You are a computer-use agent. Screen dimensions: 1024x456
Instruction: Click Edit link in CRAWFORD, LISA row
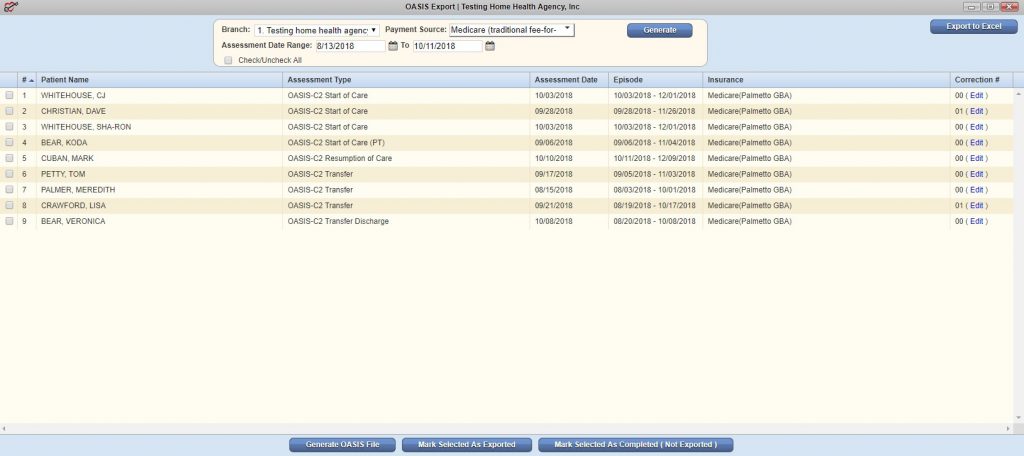click(976, 205)
